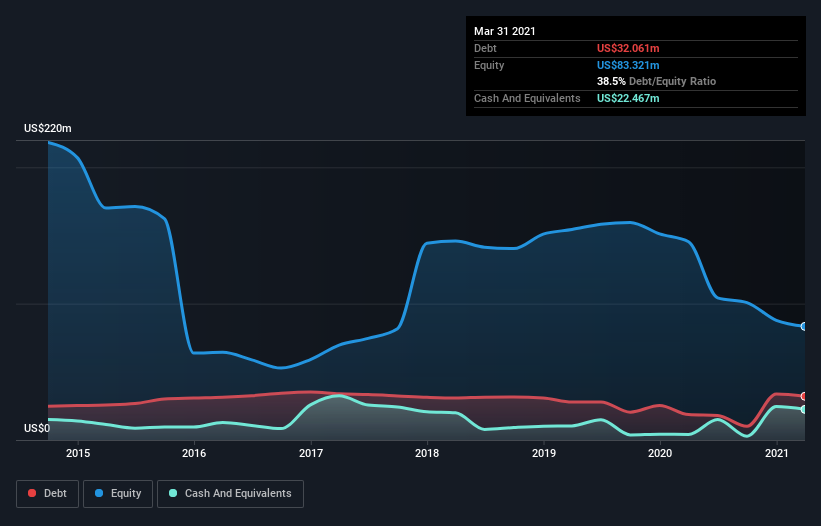This screenshot has width=821, height=526.
Task: Toggle Cash And Equivalents legend button
Action: tap(230, 494)
